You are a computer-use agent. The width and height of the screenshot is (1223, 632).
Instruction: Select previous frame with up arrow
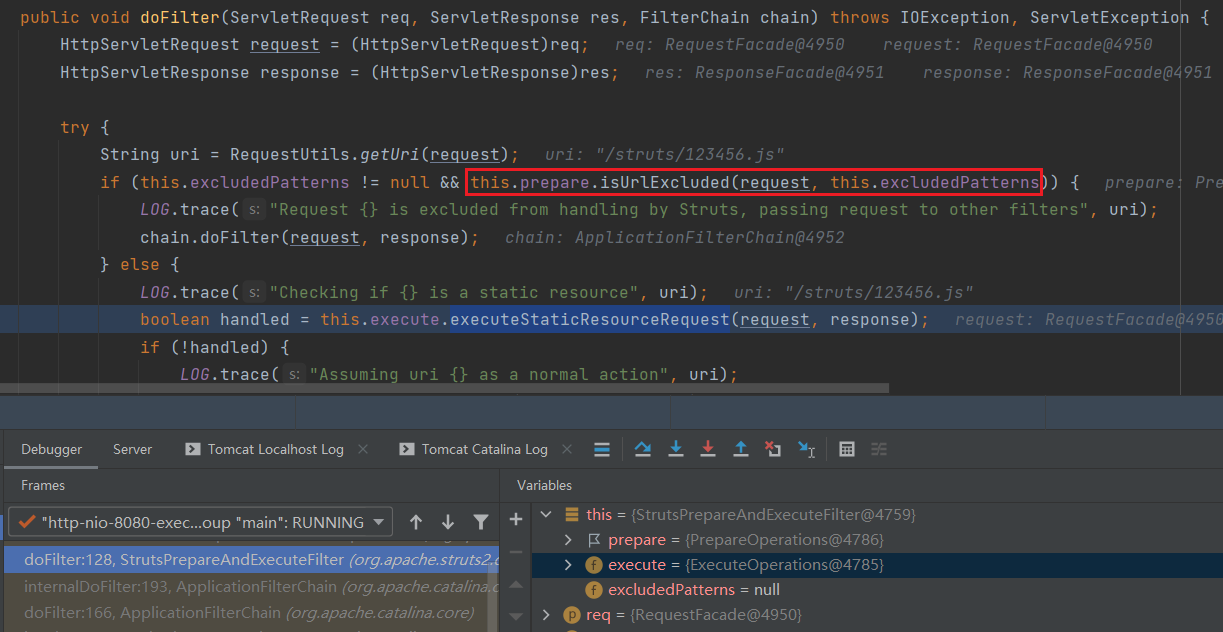point(416,522)
